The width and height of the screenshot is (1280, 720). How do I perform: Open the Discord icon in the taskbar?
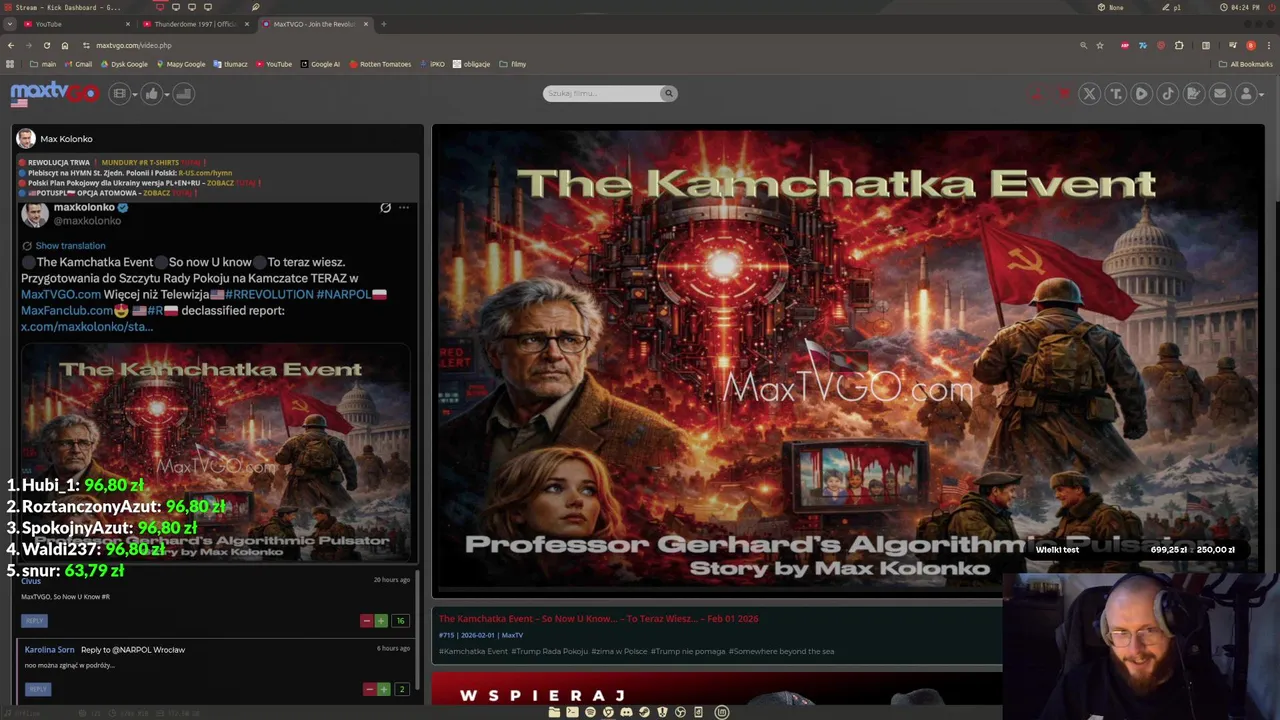(x=626, y=712)
